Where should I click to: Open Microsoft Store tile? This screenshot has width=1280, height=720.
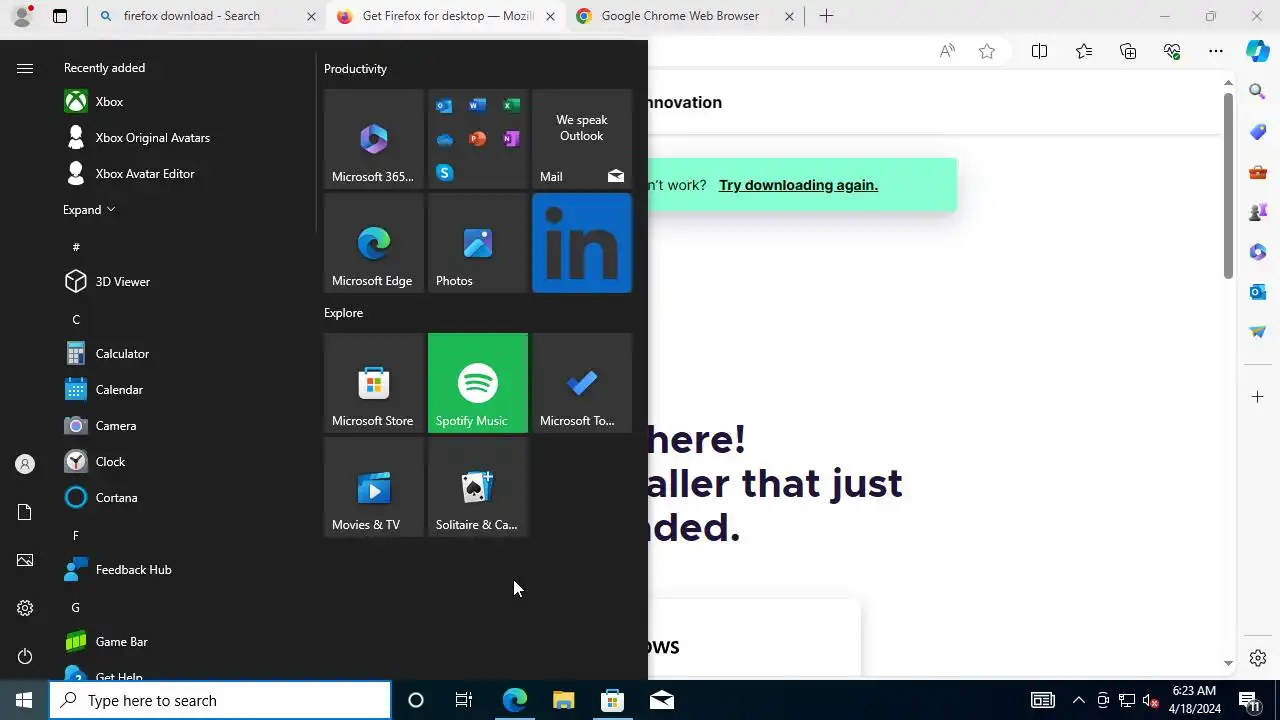374,383
